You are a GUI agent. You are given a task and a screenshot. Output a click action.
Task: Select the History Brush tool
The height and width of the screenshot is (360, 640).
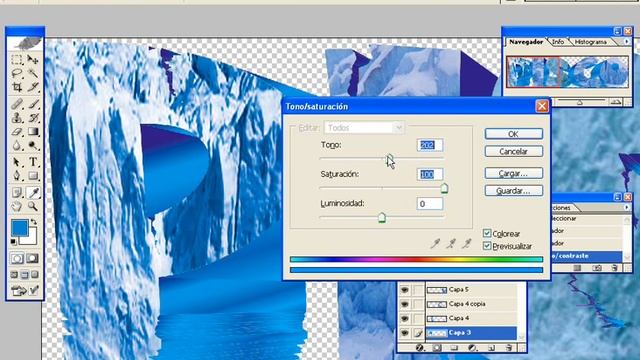(33, 118)
